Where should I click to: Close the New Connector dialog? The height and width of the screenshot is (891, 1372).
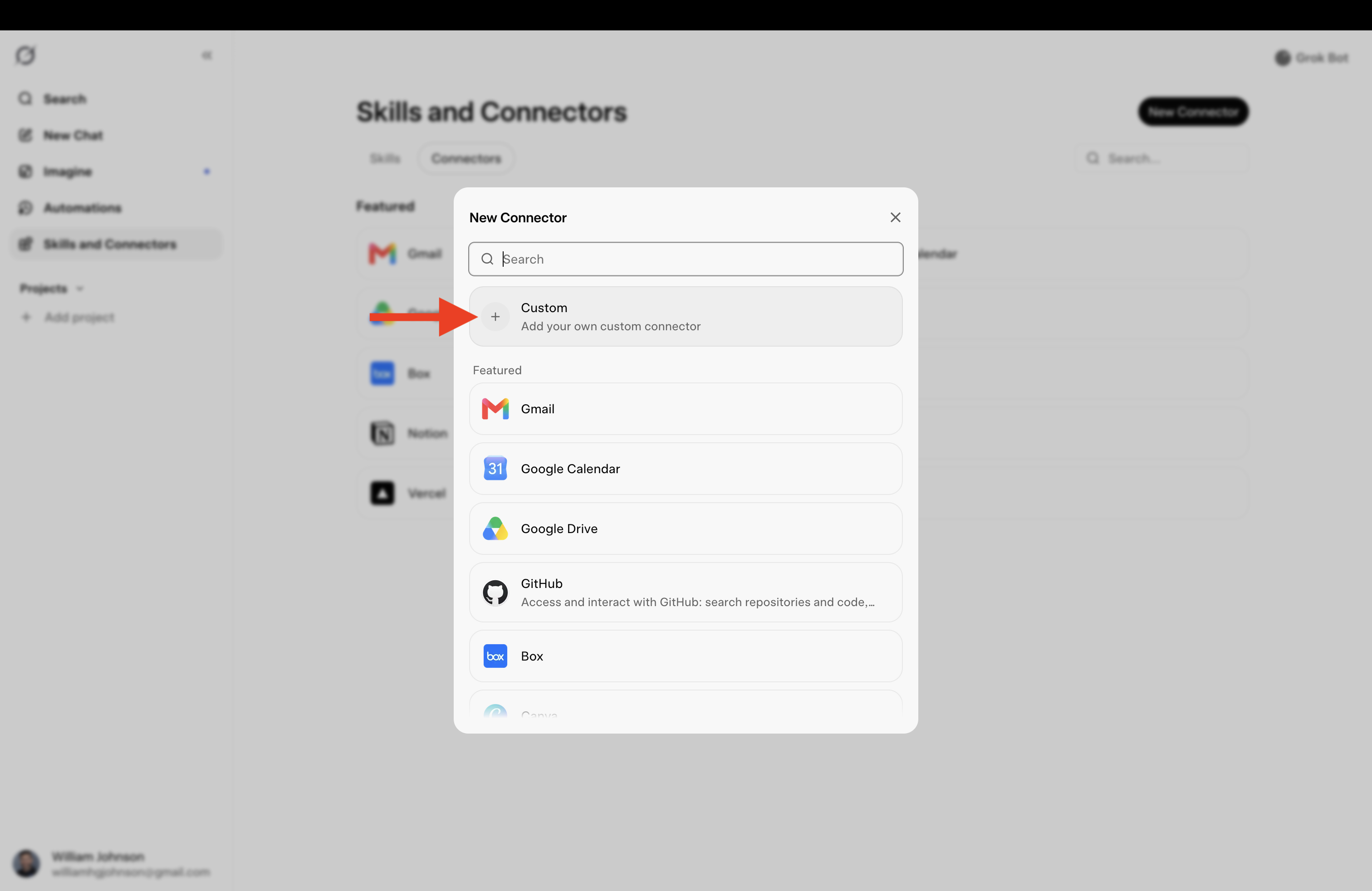coord(895,217)
